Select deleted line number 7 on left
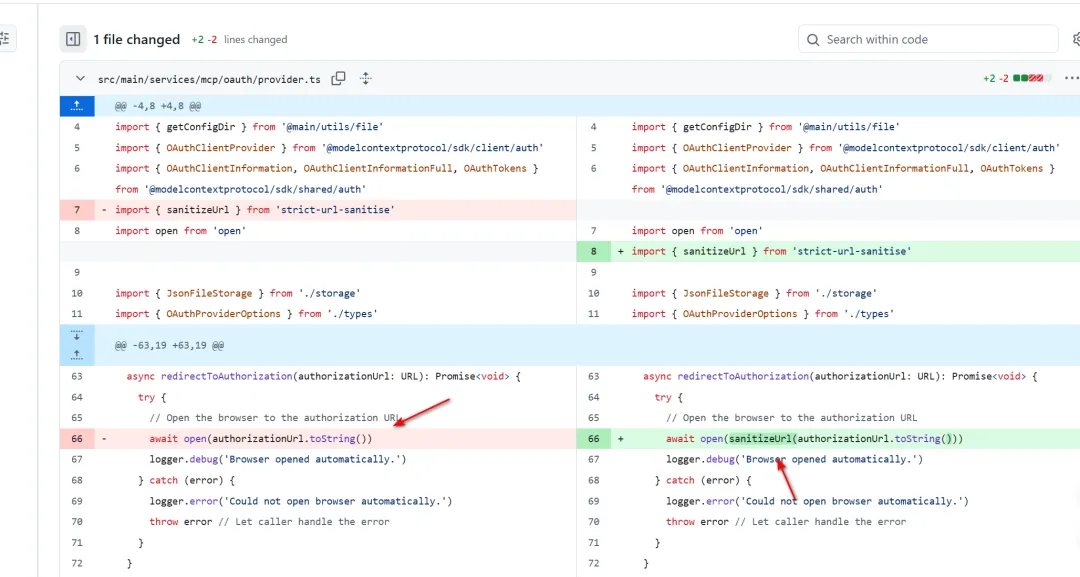 tap(77, 210)
